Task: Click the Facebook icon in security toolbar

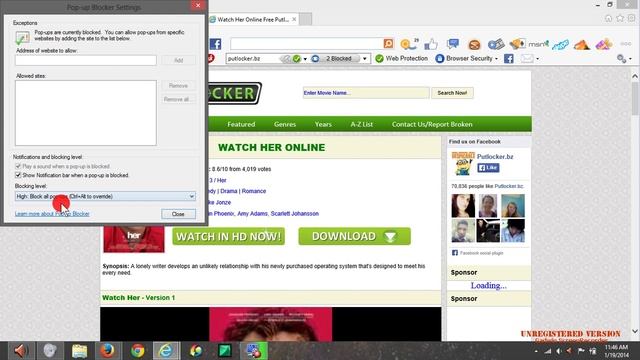Action: coord(509,59)
